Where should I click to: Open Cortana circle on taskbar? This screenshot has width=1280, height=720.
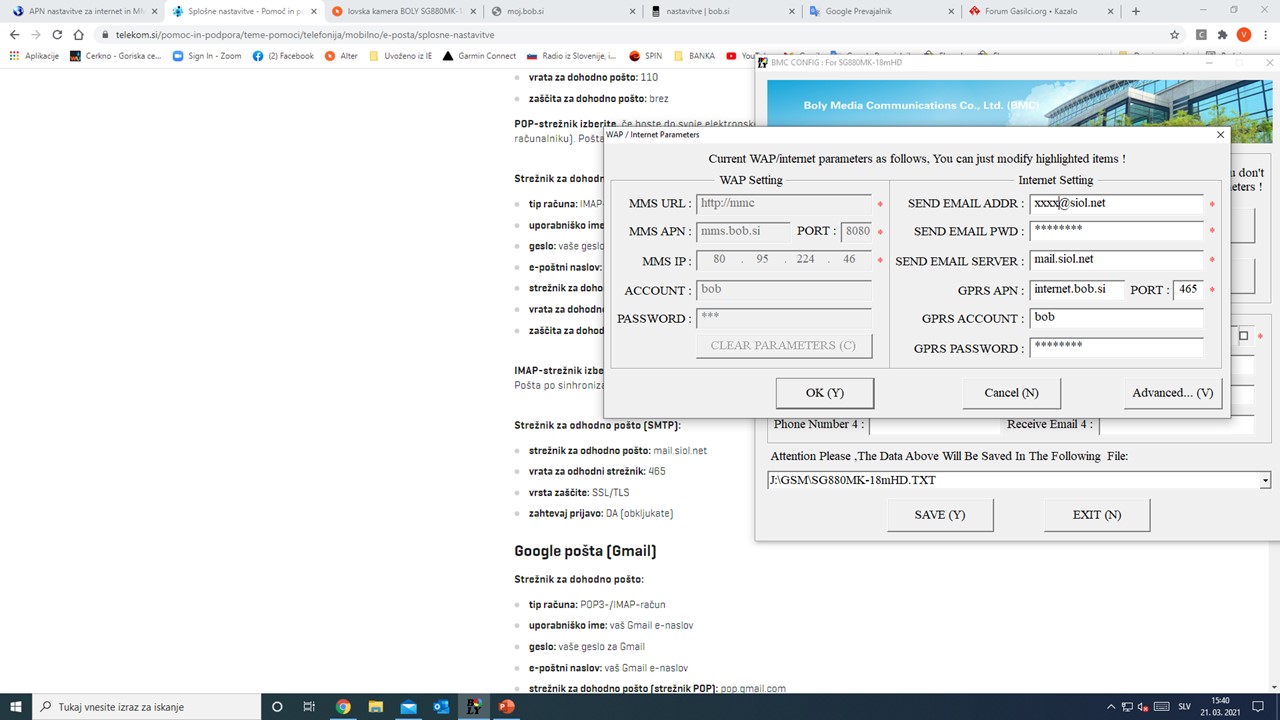click(x=277, y=706)
